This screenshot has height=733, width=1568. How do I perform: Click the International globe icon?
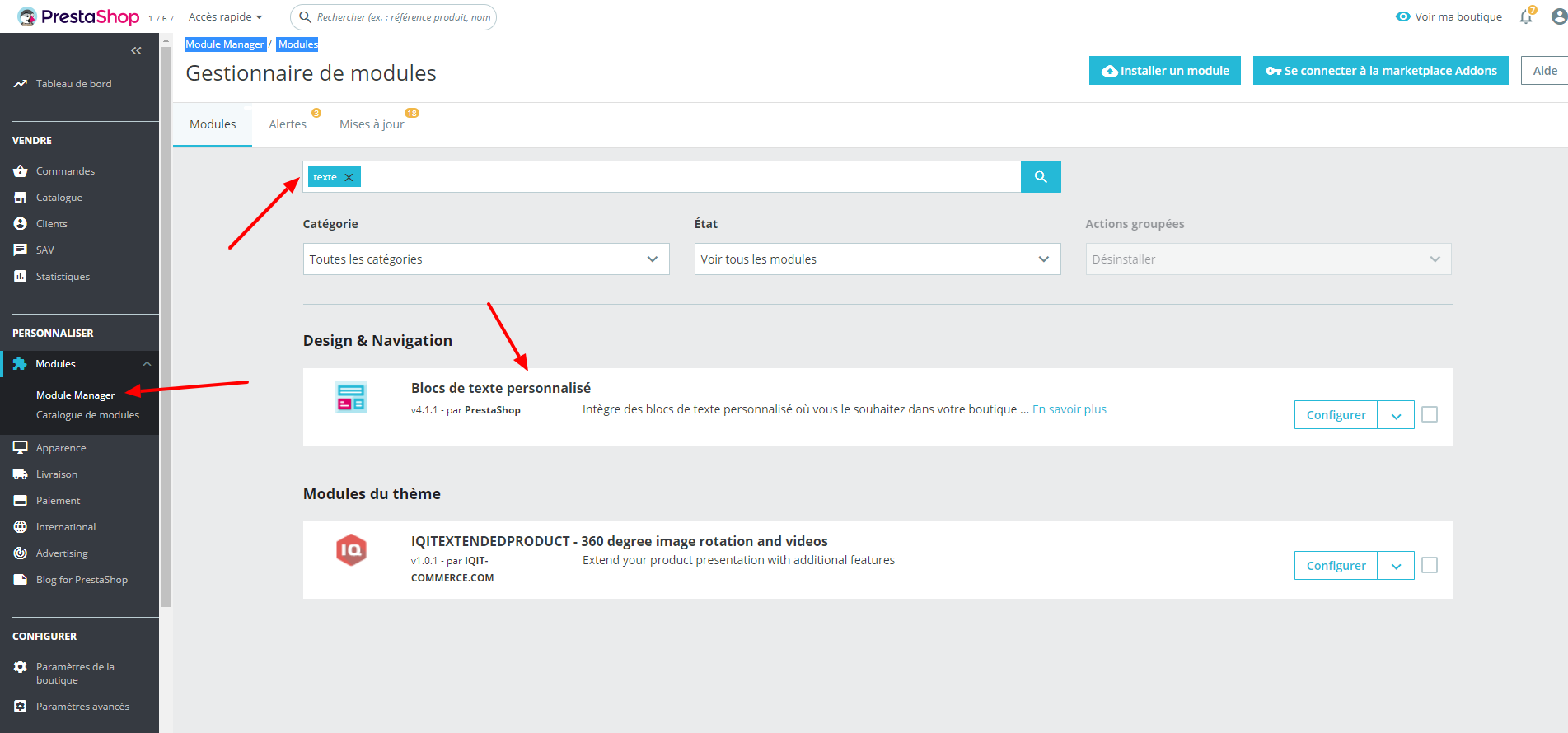[x=21, y=527]
